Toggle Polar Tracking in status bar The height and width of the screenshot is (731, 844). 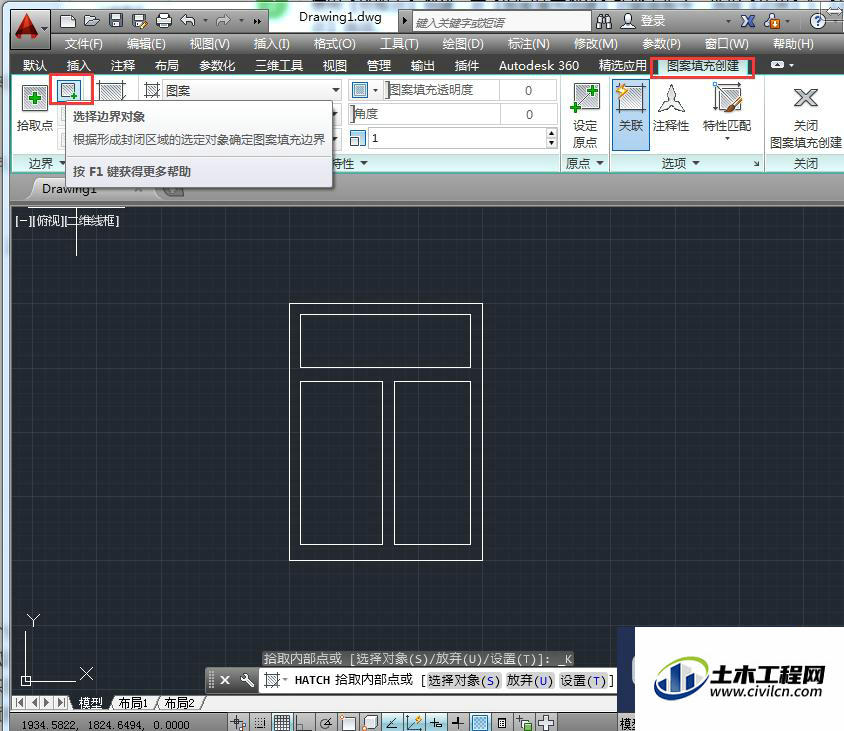coord(325,722)
